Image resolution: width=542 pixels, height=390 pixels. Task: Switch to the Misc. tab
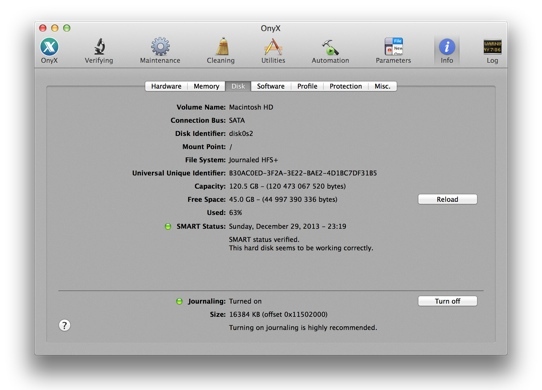click(383, 86)
